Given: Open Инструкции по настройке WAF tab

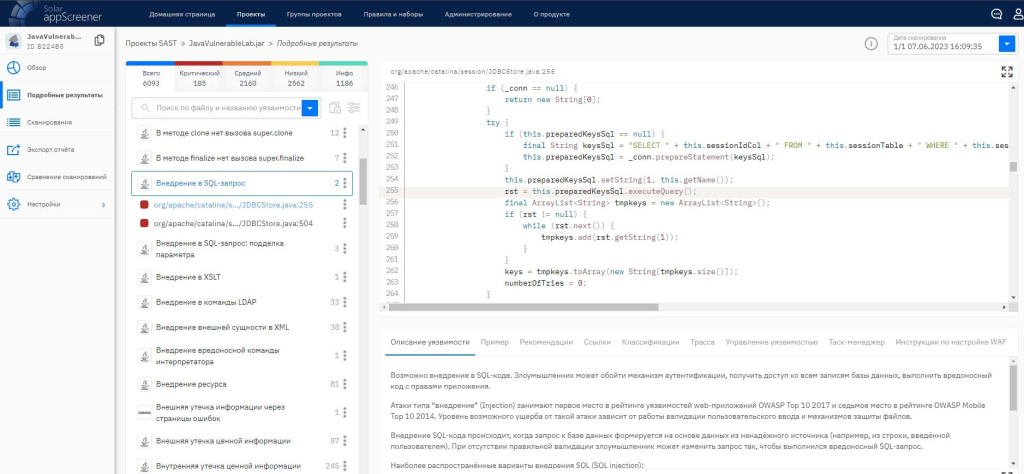Looking at the screenshot, I should (951, 342).
